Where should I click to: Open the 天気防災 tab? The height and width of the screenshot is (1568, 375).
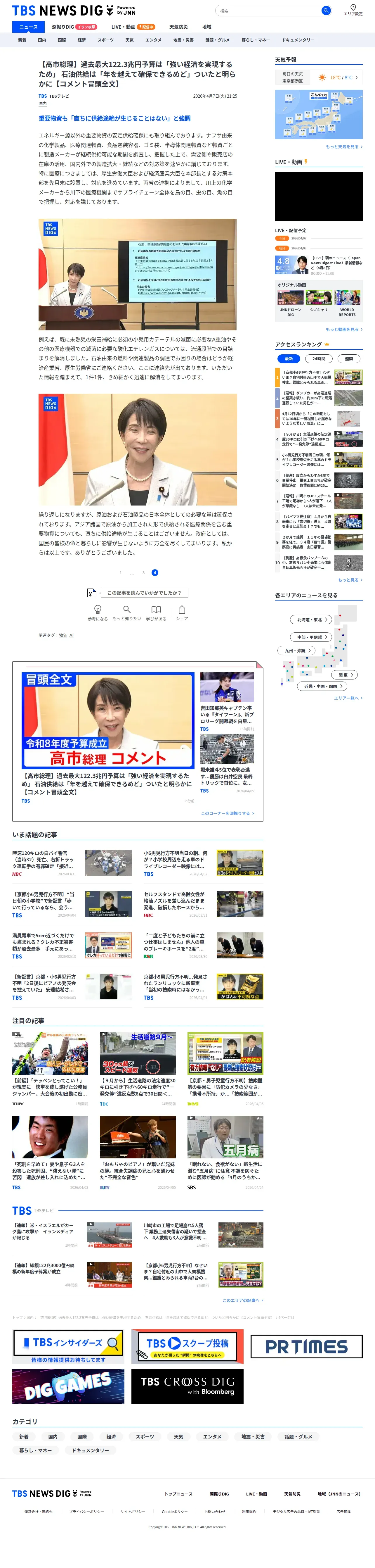(178, 27)
